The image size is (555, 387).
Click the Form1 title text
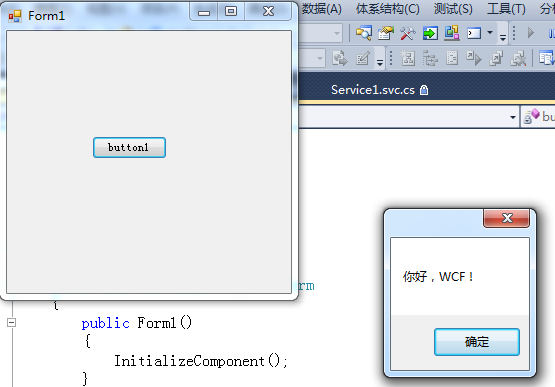tap(46, 16)
